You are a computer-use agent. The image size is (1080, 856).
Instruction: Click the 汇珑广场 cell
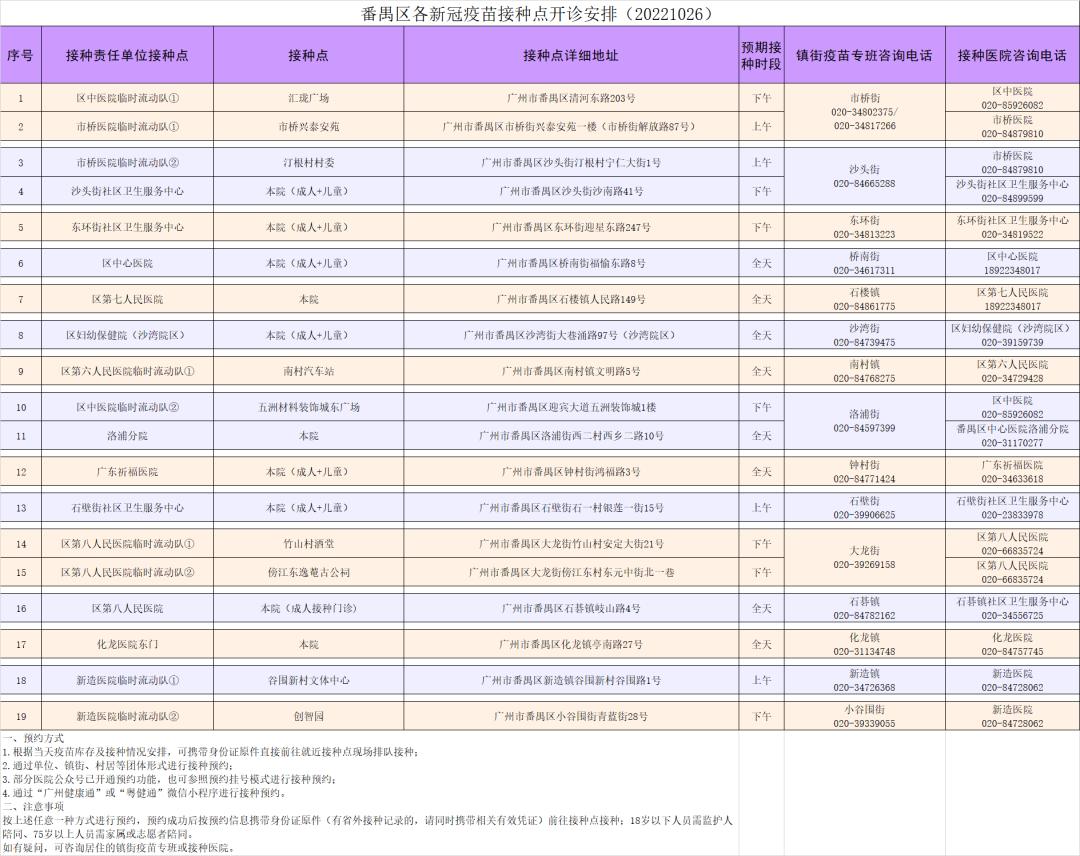pos(309,98)
